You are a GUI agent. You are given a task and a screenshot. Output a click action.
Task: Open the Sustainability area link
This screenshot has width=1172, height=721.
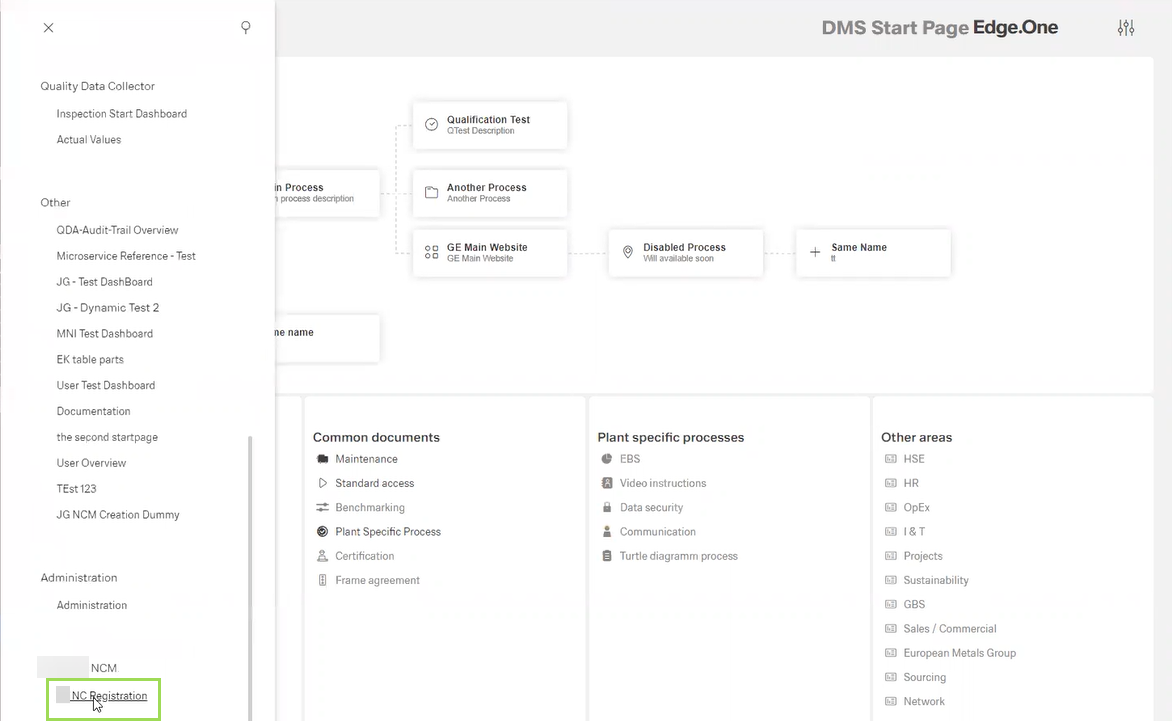click(x=936, y=580)
